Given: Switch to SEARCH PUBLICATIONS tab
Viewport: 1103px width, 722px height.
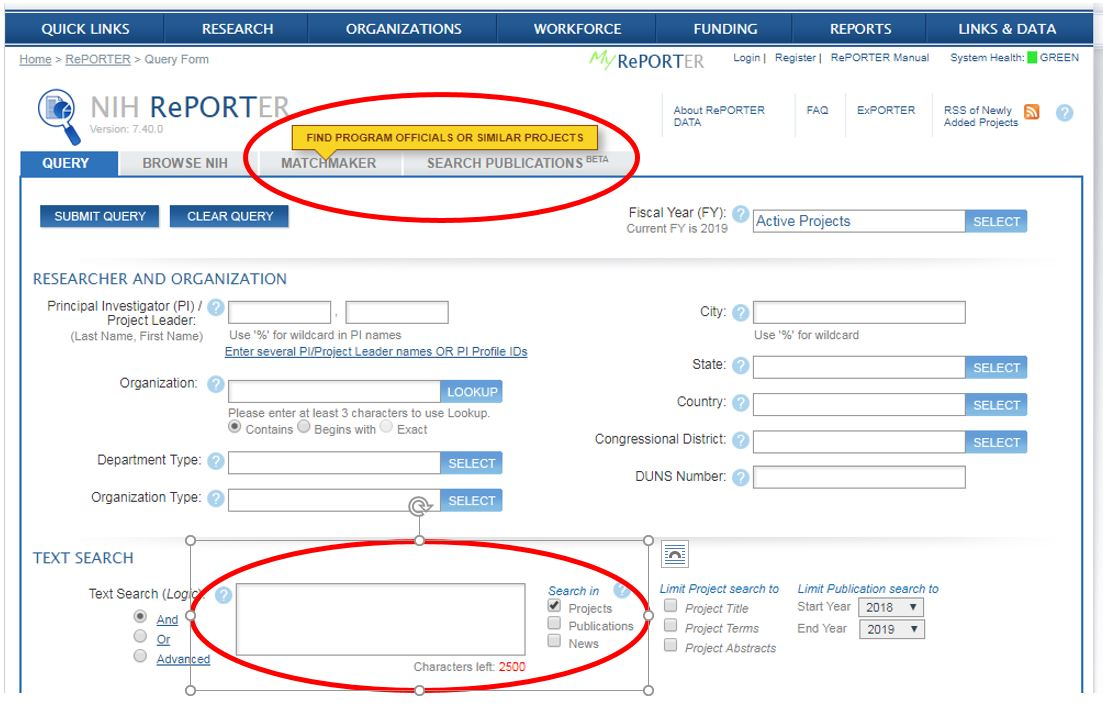Looking at the screenshot, I should pyautogui.click(x=517, y=163).
